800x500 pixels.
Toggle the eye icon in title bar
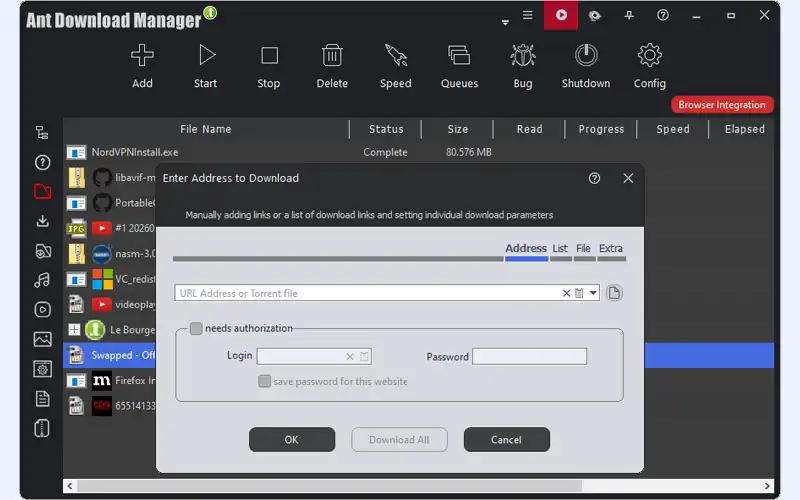pyautogui.click(x=594, y=16)
